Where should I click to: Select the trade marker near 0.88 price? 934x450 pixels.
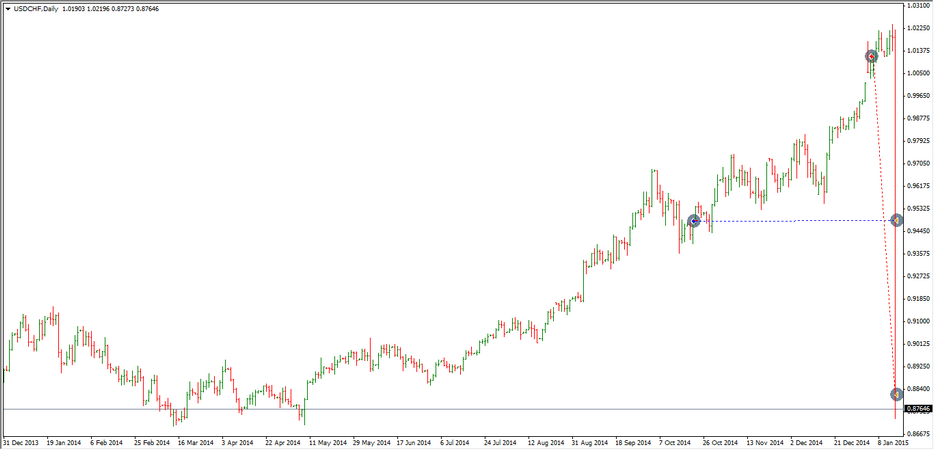click(x=897, y=394)
